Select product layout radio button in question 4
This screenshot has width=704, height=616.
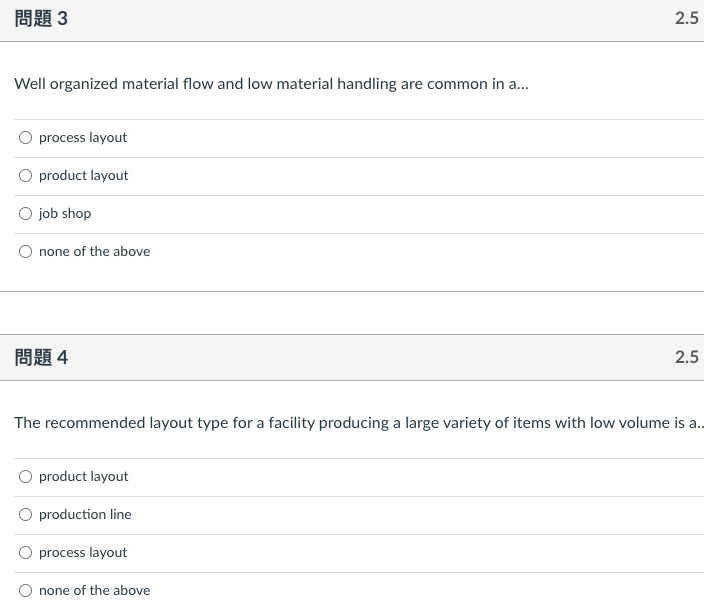tap(26, 476)
